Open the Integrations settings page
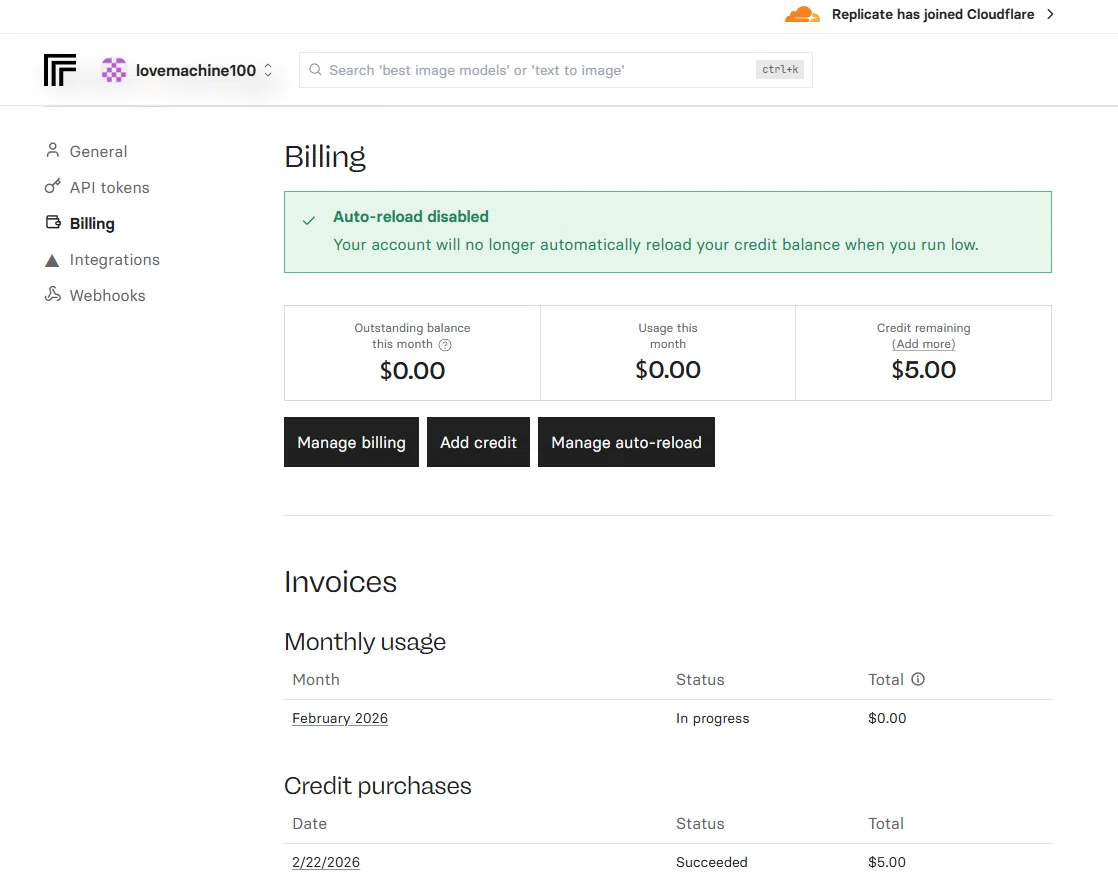This screenshot has width=1118, height=895. (x=115, y=260)
